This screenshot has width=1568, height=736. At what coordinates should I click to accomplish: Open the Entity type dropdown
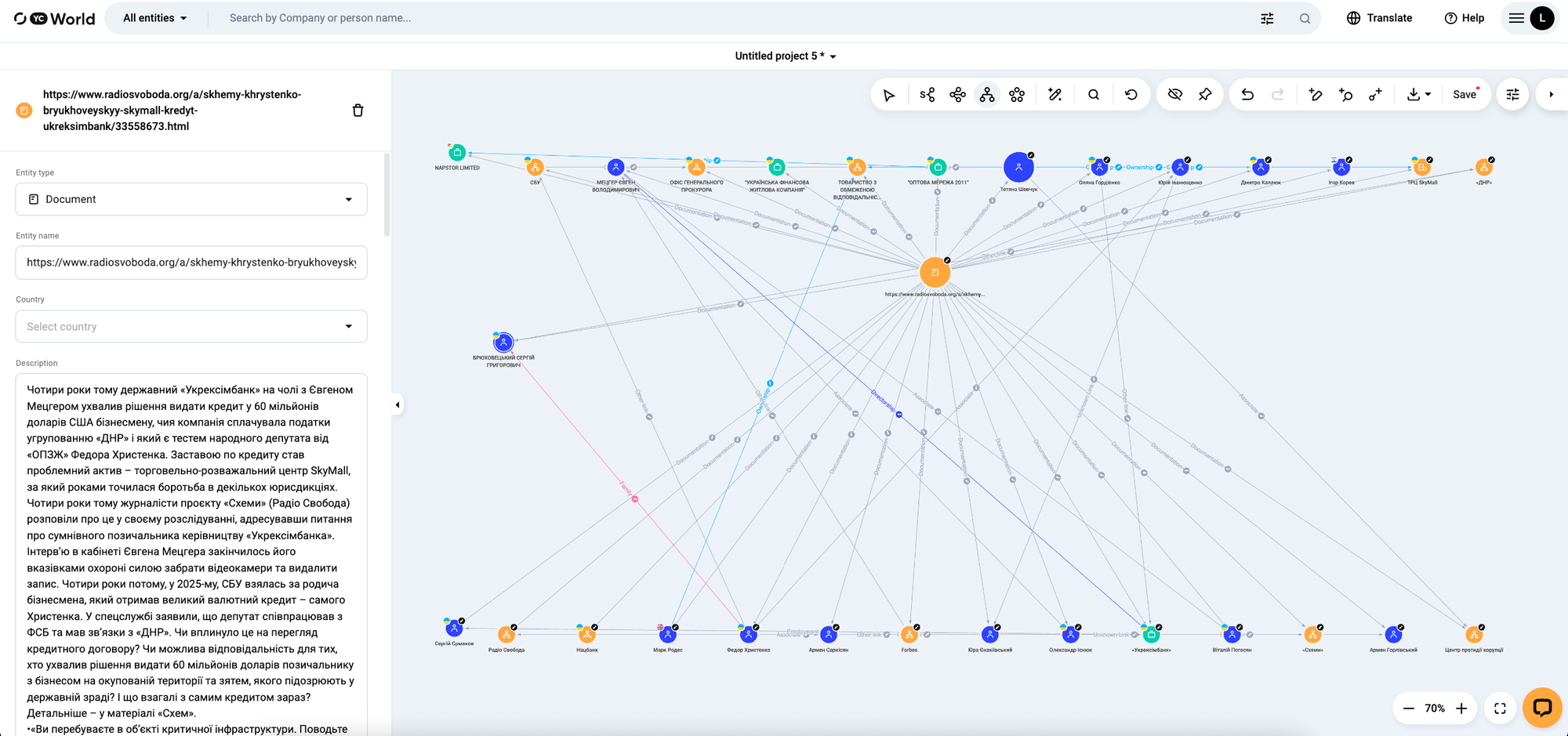(191, 199)
